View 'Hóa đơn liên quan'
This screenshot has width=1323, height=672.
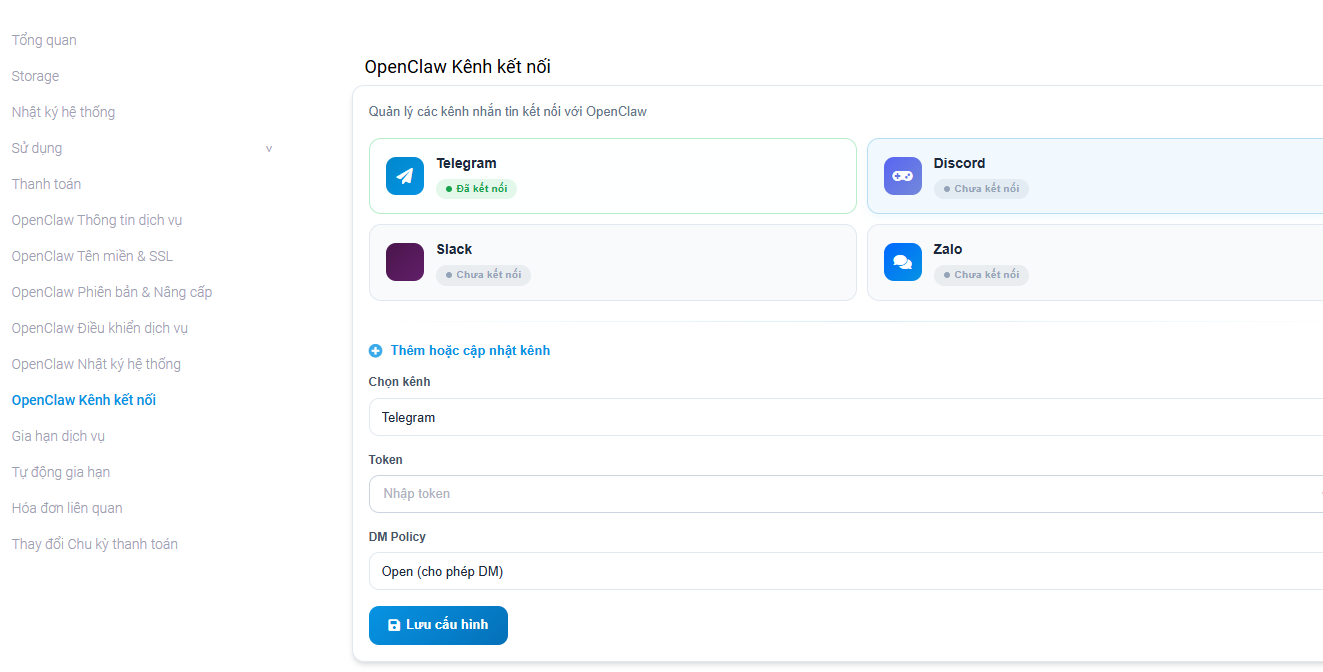pyautogui.click(x=67, y=507)
